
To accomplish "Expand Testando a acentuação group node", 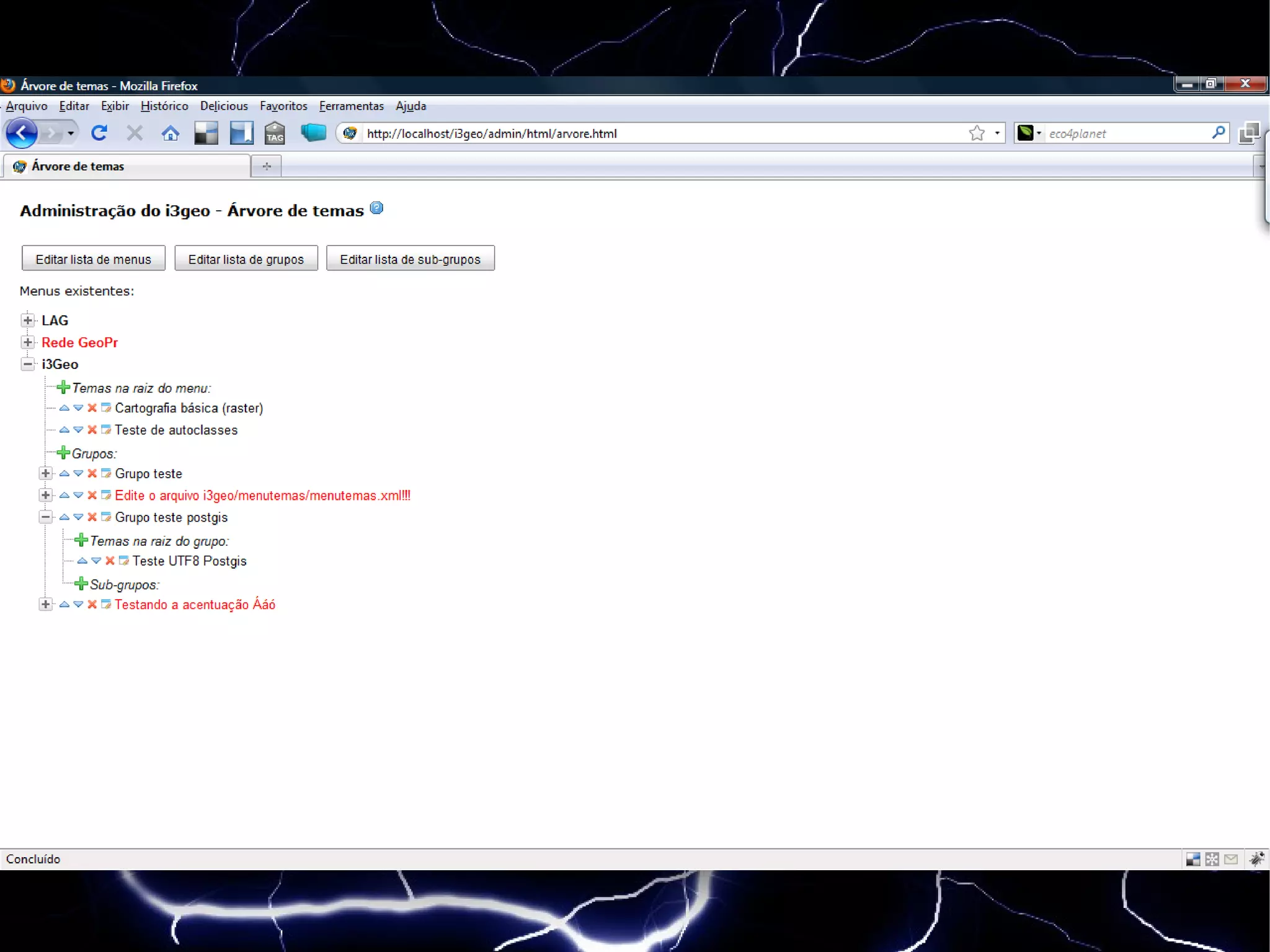I will [x=45, y=604].
